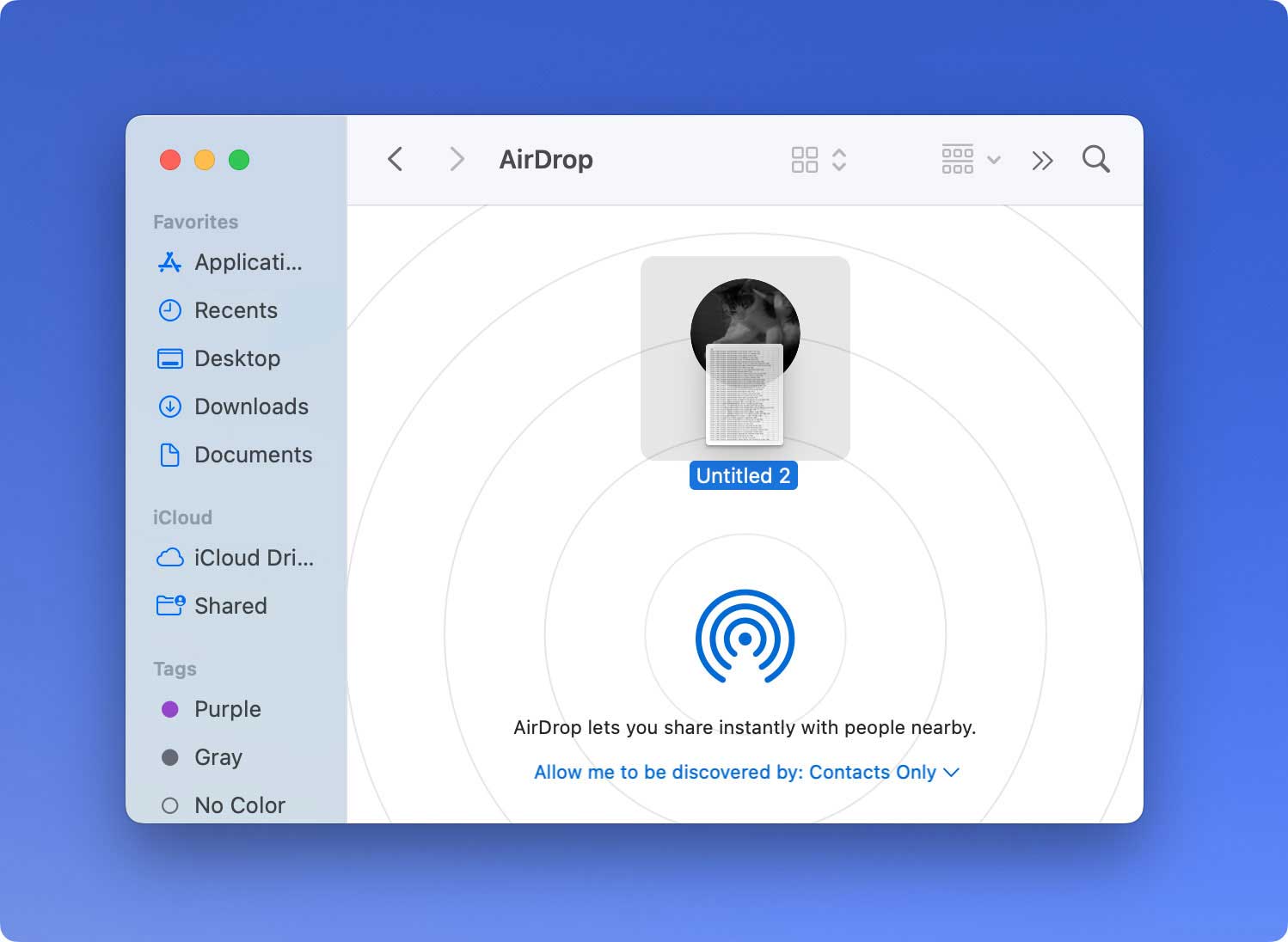
Task: Show more toolbar items with double chevron
Action: tap(1042, 161)
